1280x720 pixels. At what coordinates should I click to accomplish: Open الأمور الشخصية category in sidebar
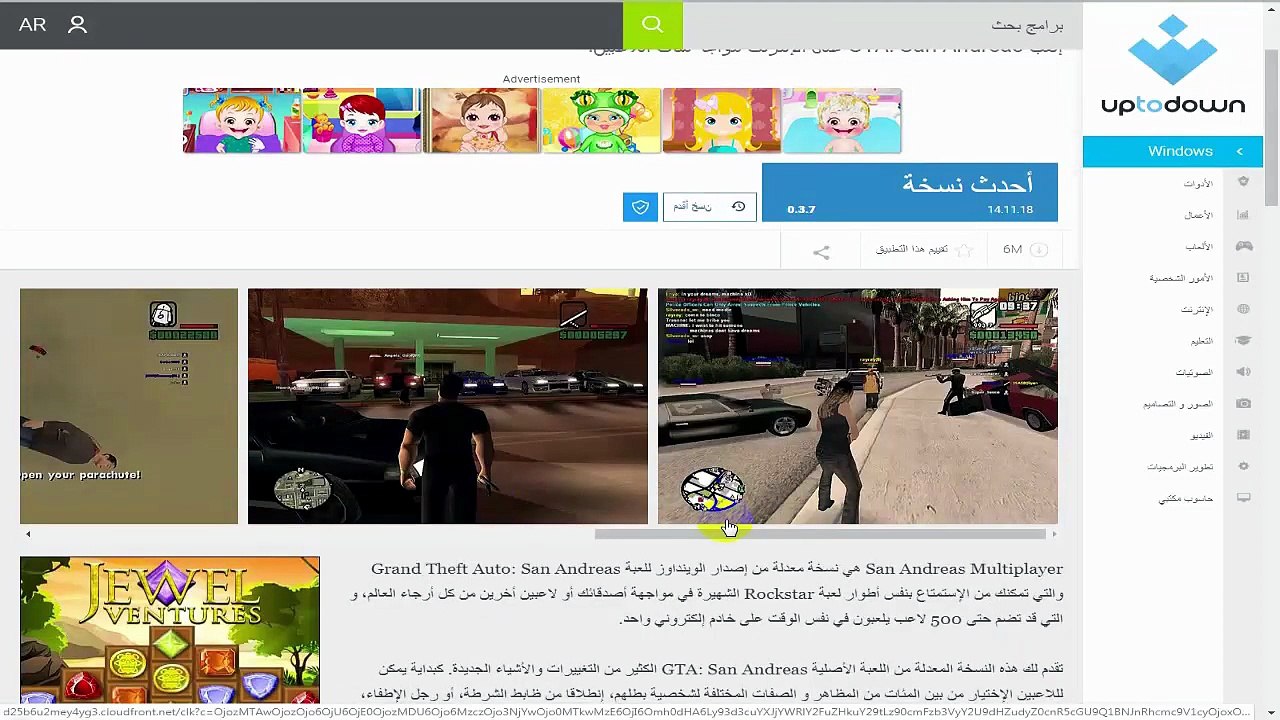pos(1181,278)
